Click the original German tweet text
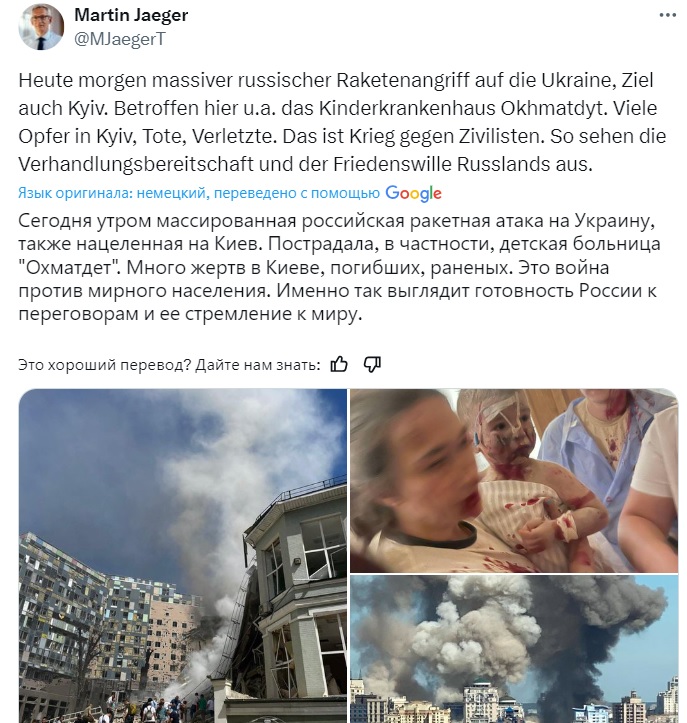Viewport: 687px width, 723px height. pos(342,122)
